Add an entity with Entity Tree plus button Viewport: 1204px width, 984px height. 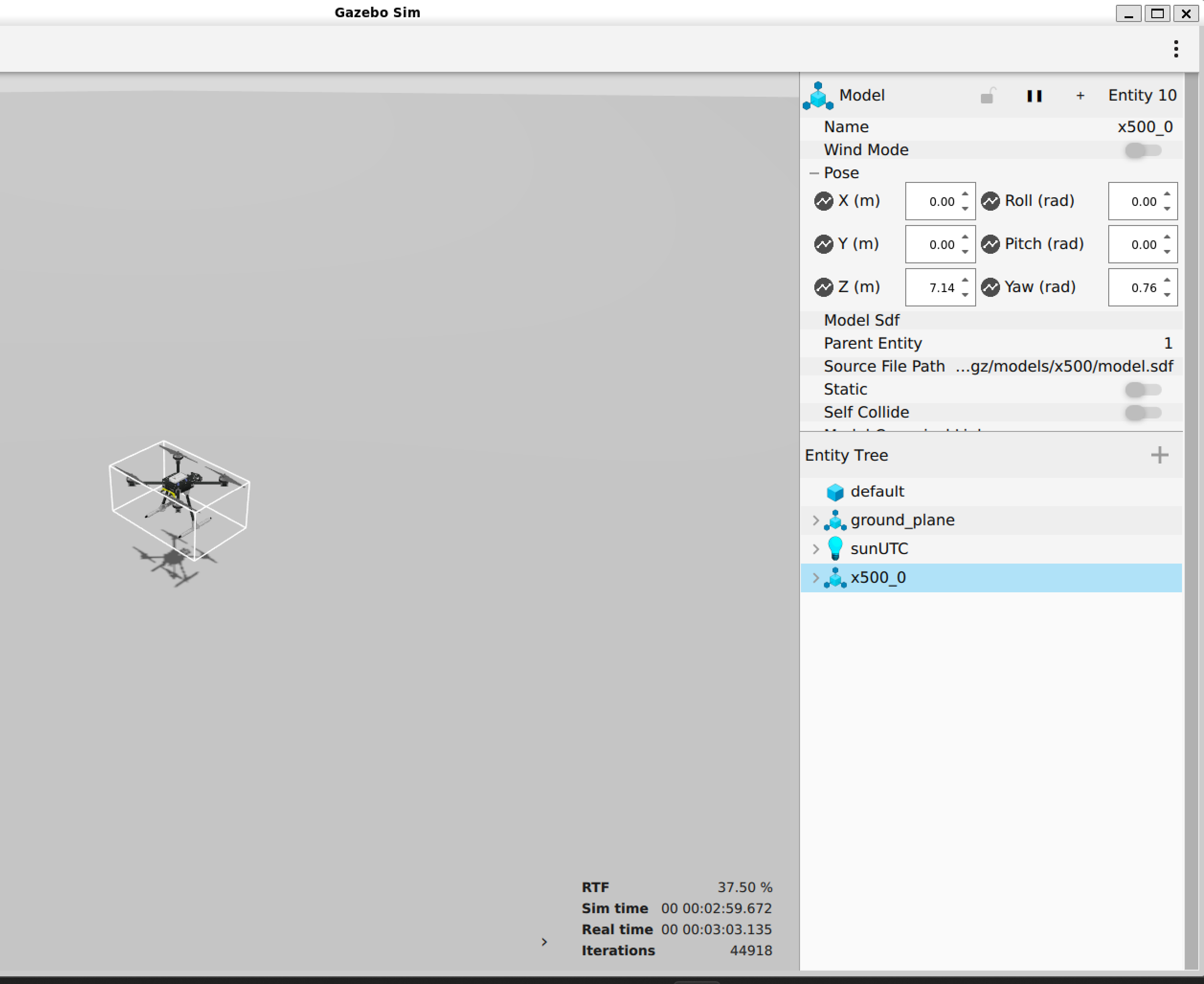point(1160,455)
